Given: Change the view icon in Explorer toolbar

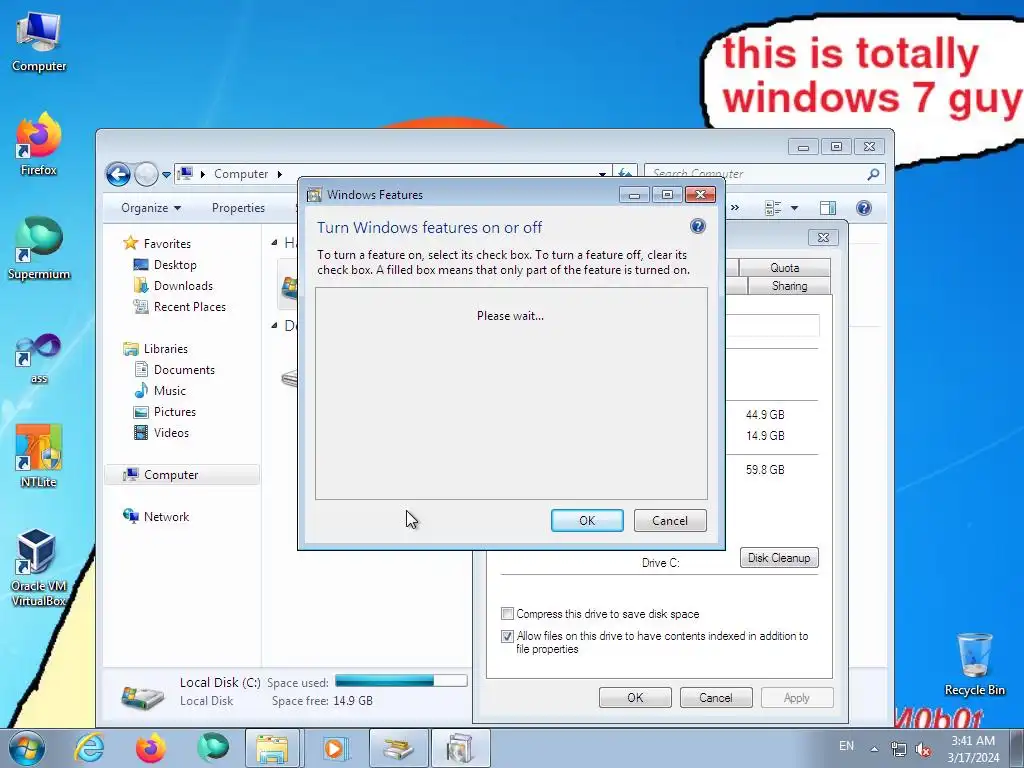Looking at the screenshot, I should pyautogui.click(x=773, y=208).
